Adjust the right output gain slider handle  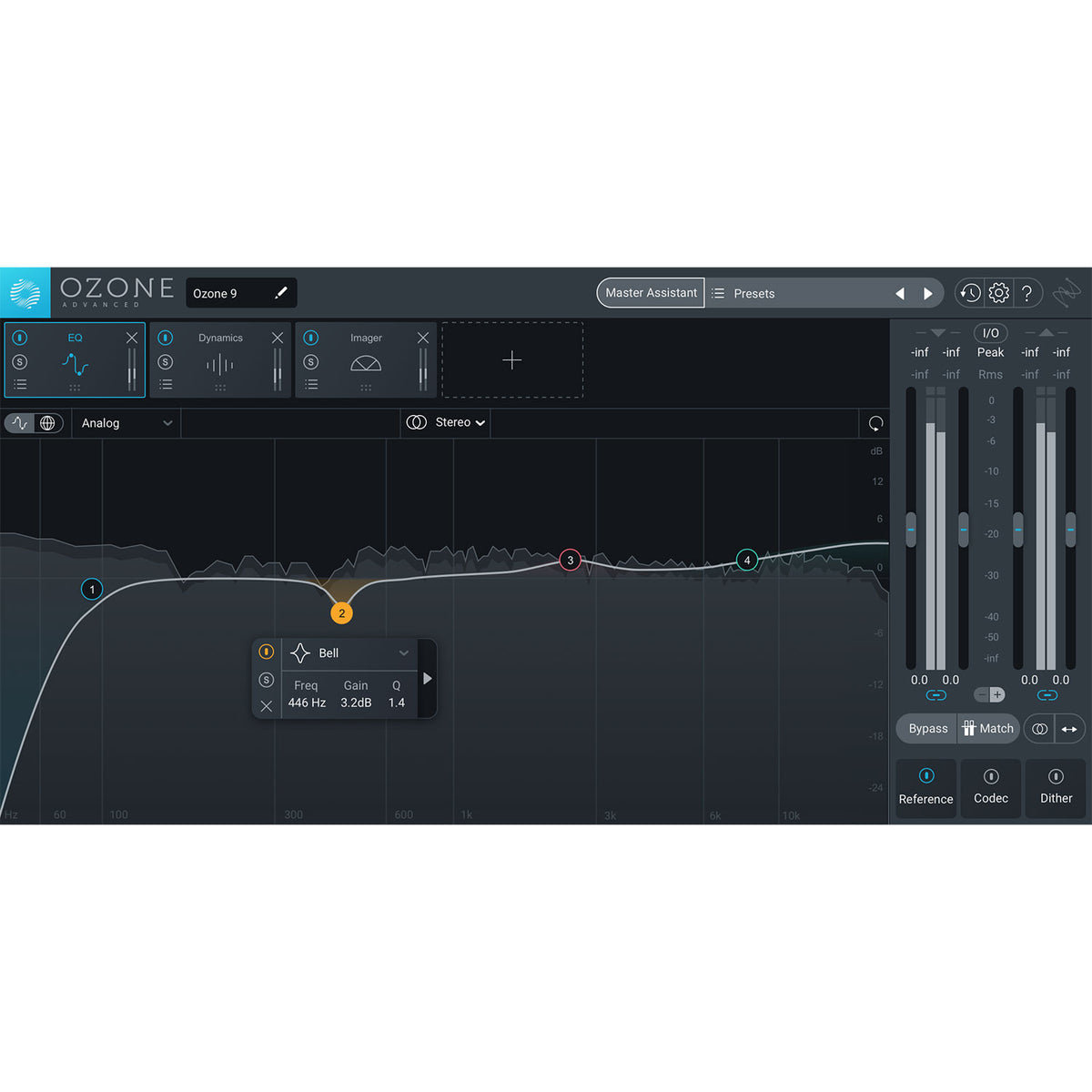[1070, 530]
